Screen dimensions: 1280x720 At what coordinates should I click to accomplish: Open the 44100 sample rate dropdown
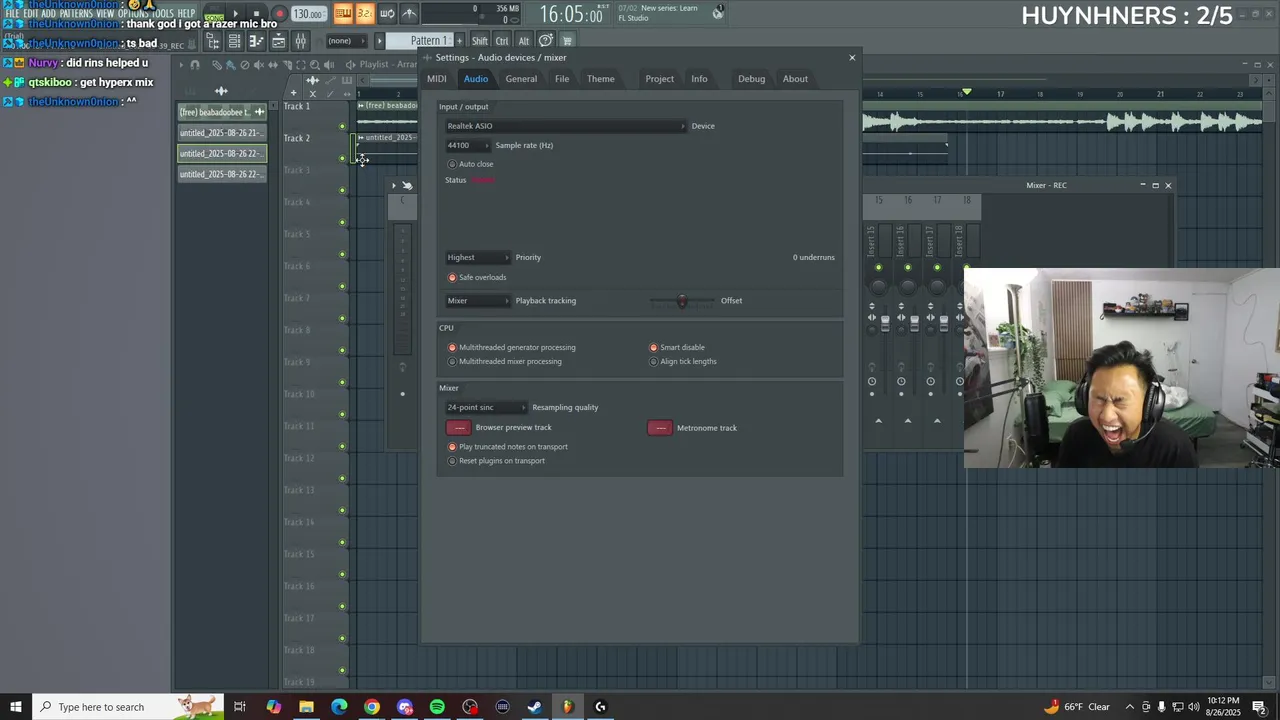(x=467, y=145)
